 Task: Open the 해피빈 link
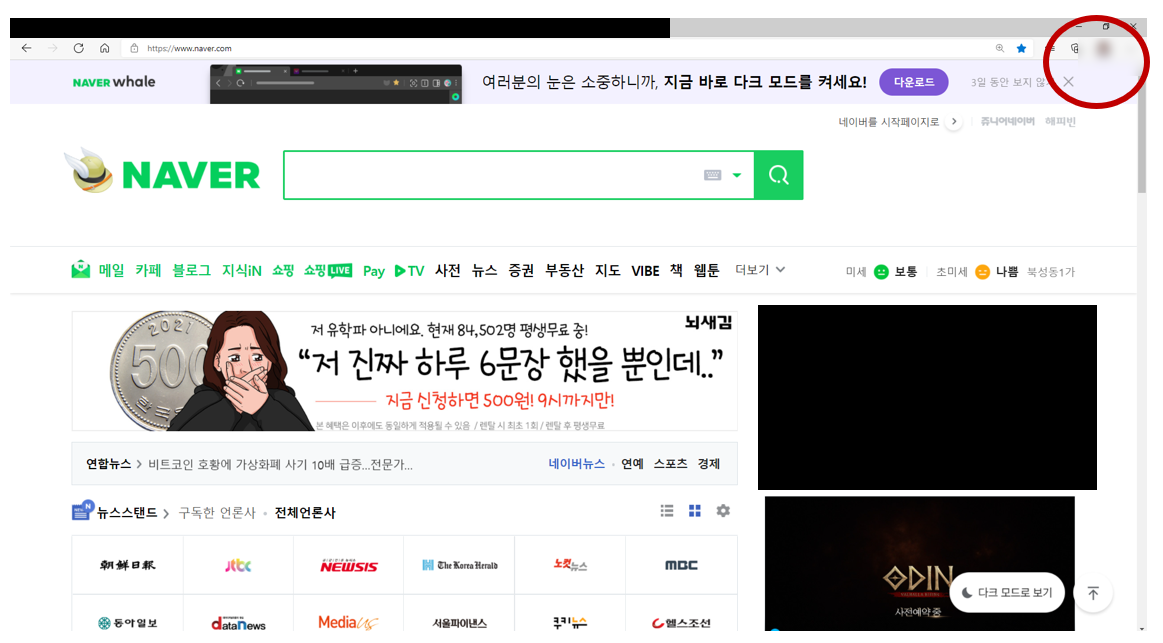click(1060, 121)
